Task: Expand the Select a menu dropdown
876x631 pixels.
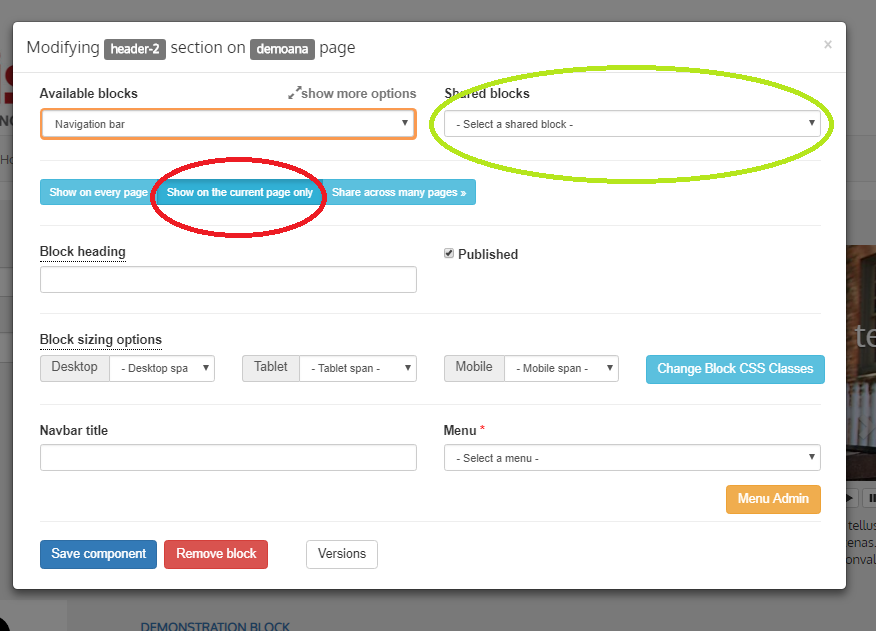Action: 632,458
